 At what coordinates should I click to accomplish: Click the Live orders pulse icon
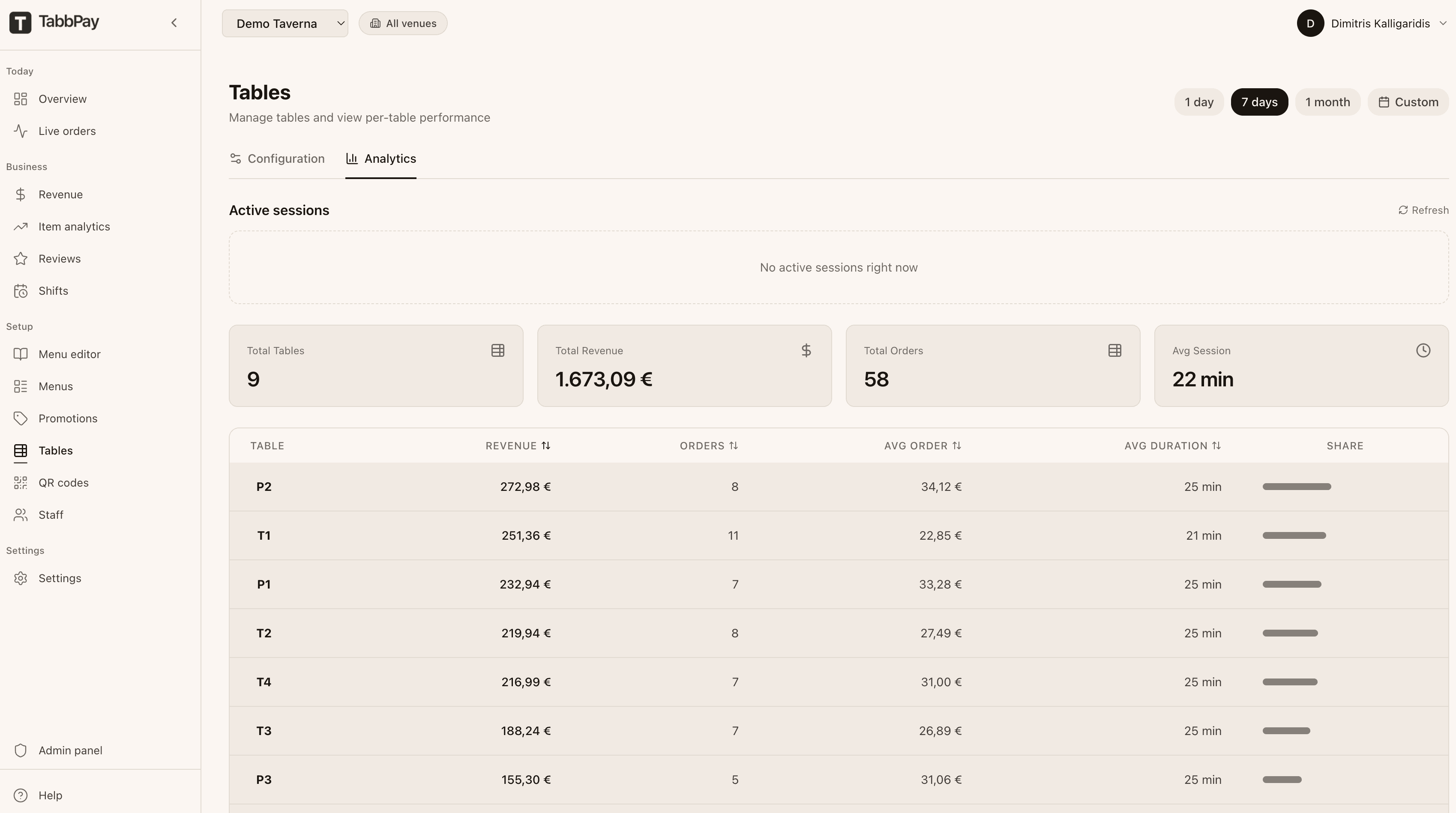pos(20,131)
